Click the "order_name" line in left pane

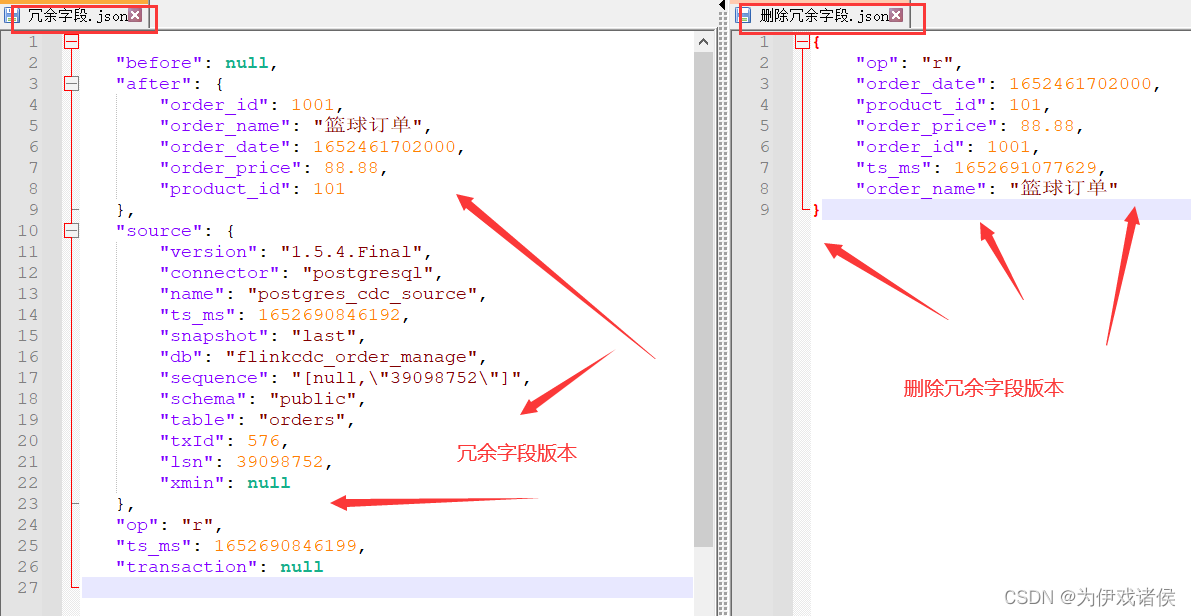point(295,126)
